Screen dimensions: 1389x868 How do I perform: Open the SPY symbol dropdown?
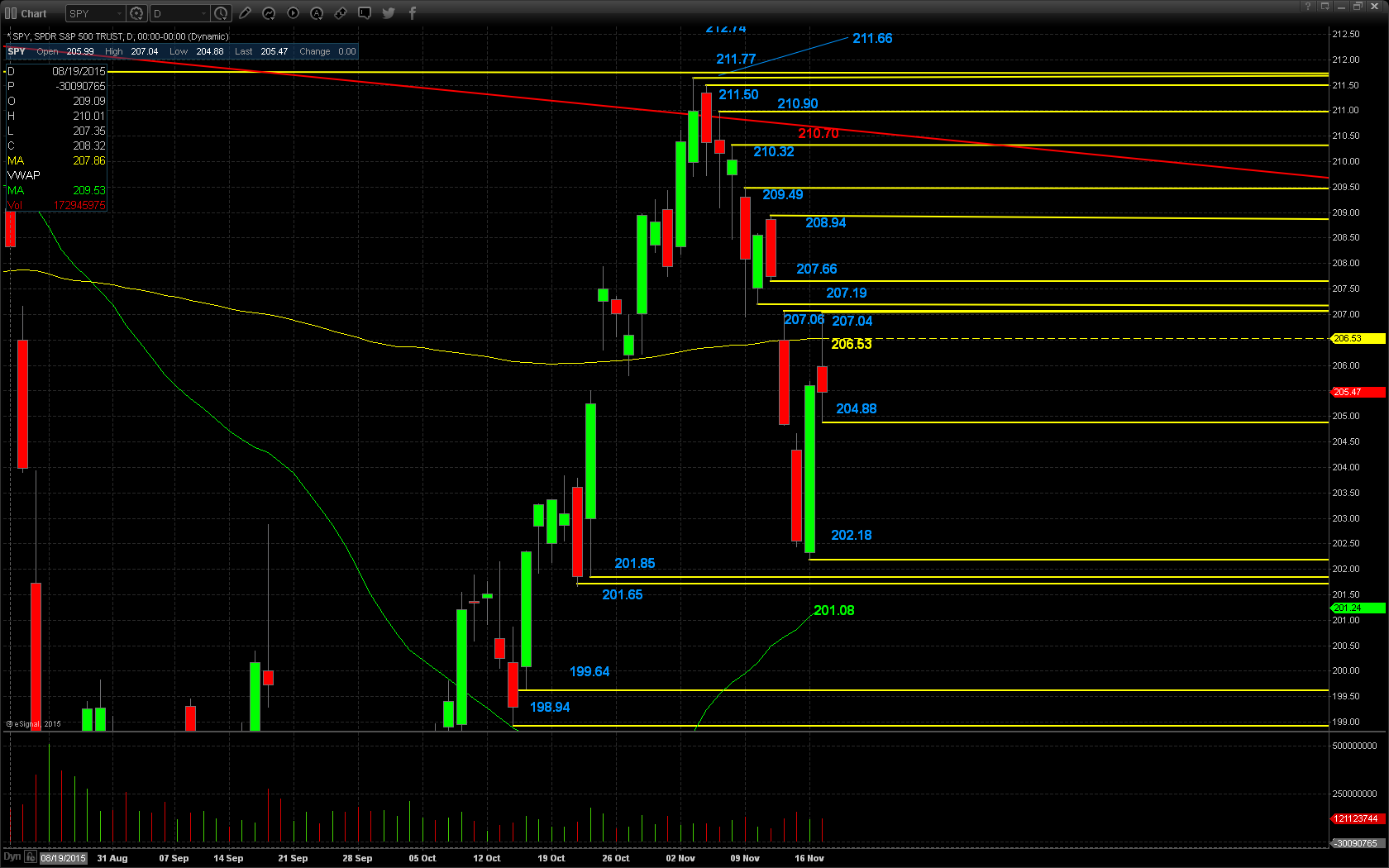tap(96, 13)
